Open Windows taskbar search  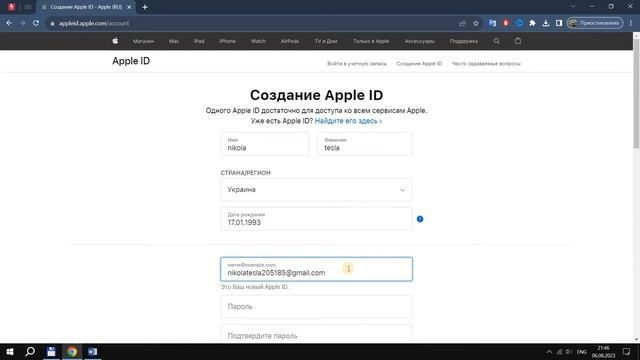pos(30,351)
